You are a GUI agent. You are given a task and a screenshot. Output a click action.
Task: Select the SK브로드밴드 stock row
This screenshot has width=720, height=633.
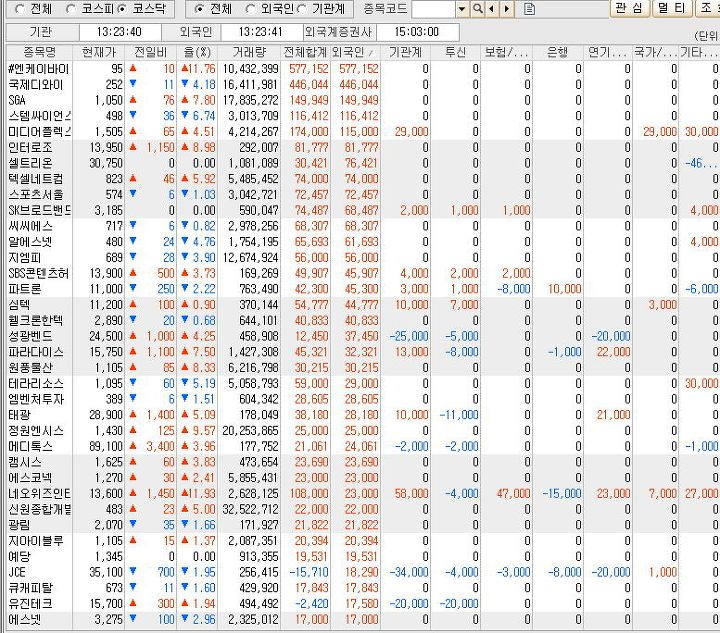click(x=363, y=210)
